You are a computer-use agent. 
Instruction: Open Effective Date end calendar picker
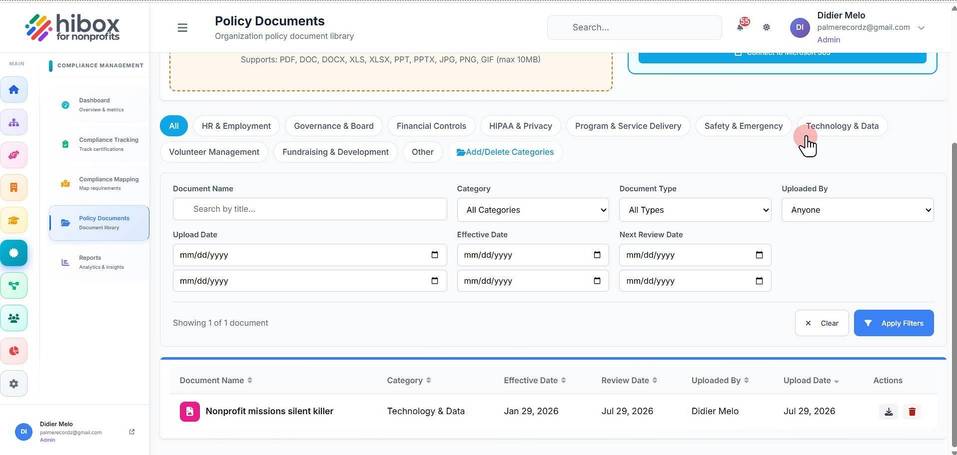(597, 281)
